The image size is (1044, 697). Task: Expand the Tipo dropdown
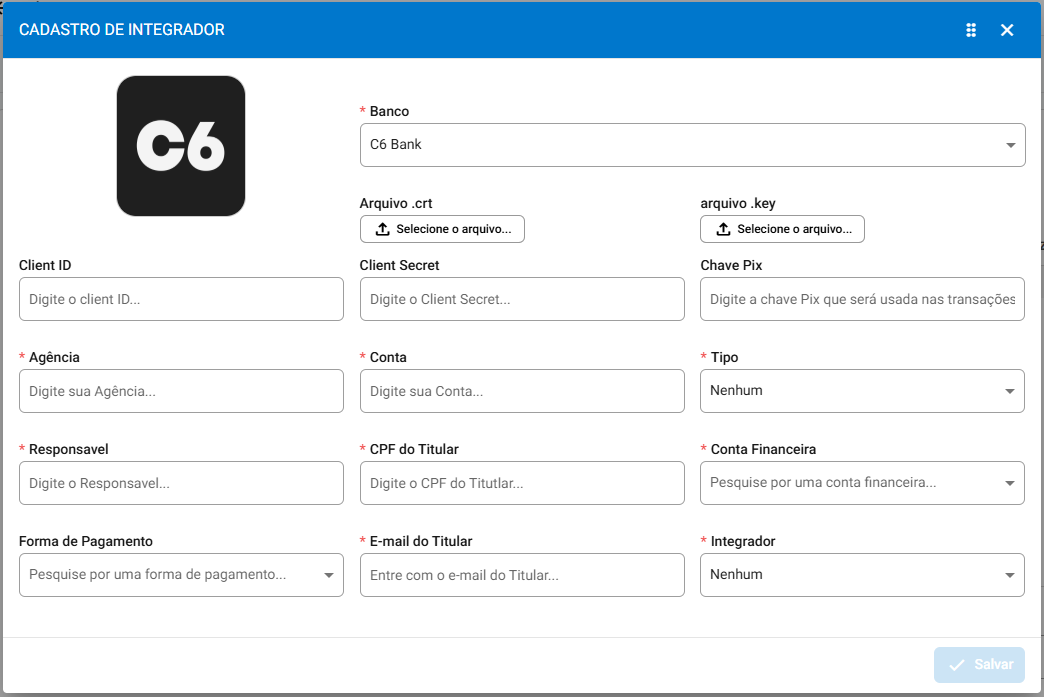(861, 391)
